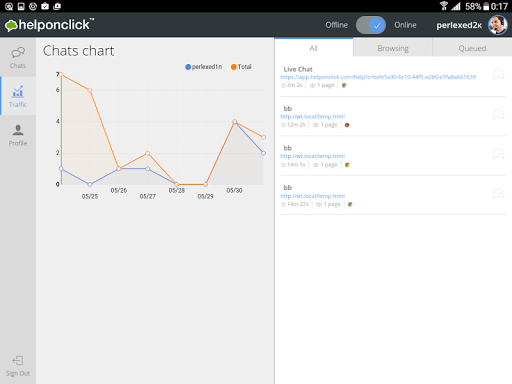The height and width of the screenshot is (384, 512).
Task: Open the app.helponclick.com help link
Action: coord(378,77)
